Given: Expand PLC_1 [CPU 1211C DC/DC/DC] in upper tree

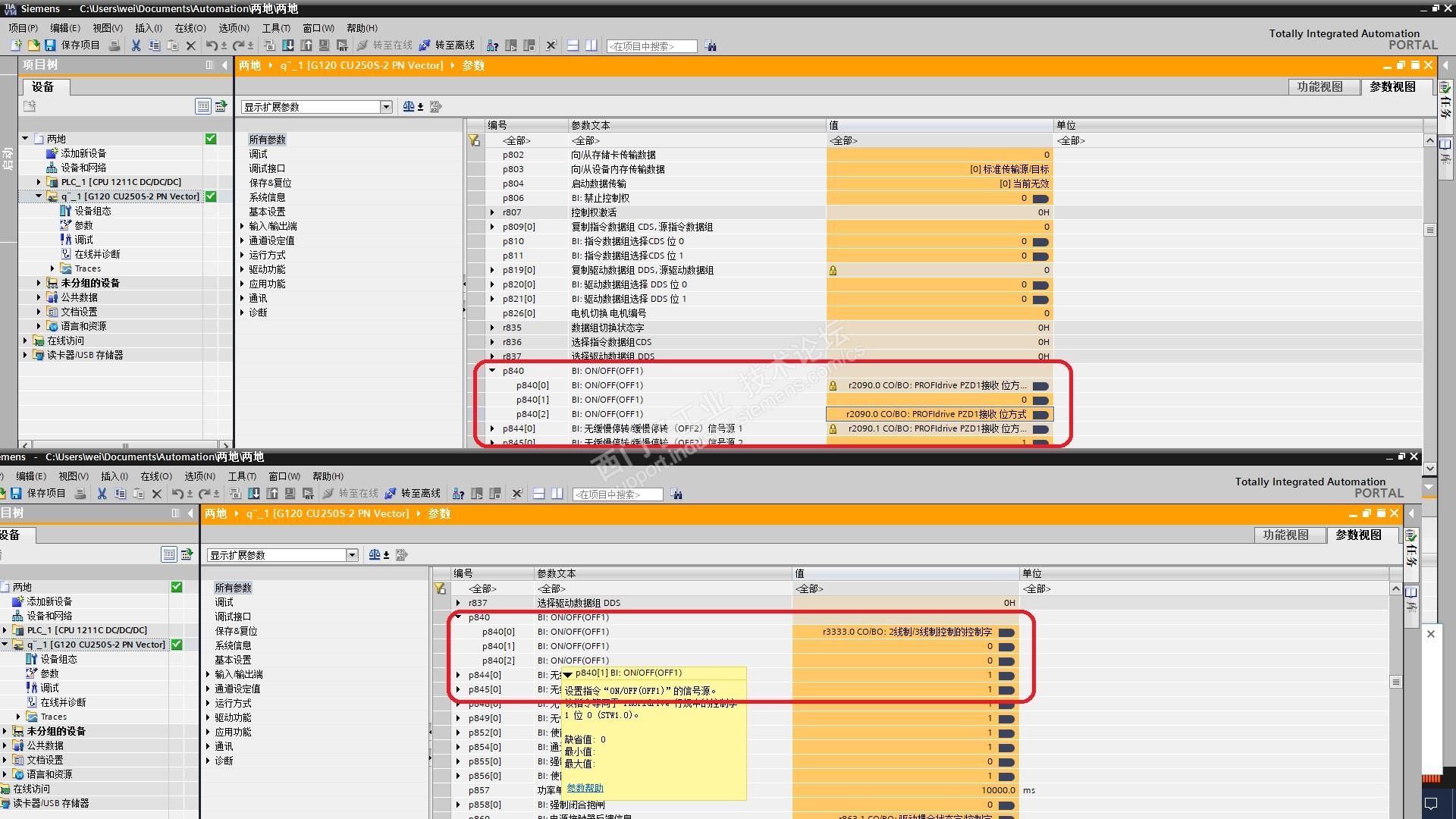Looking at the screenshot, I should [39, 182].
